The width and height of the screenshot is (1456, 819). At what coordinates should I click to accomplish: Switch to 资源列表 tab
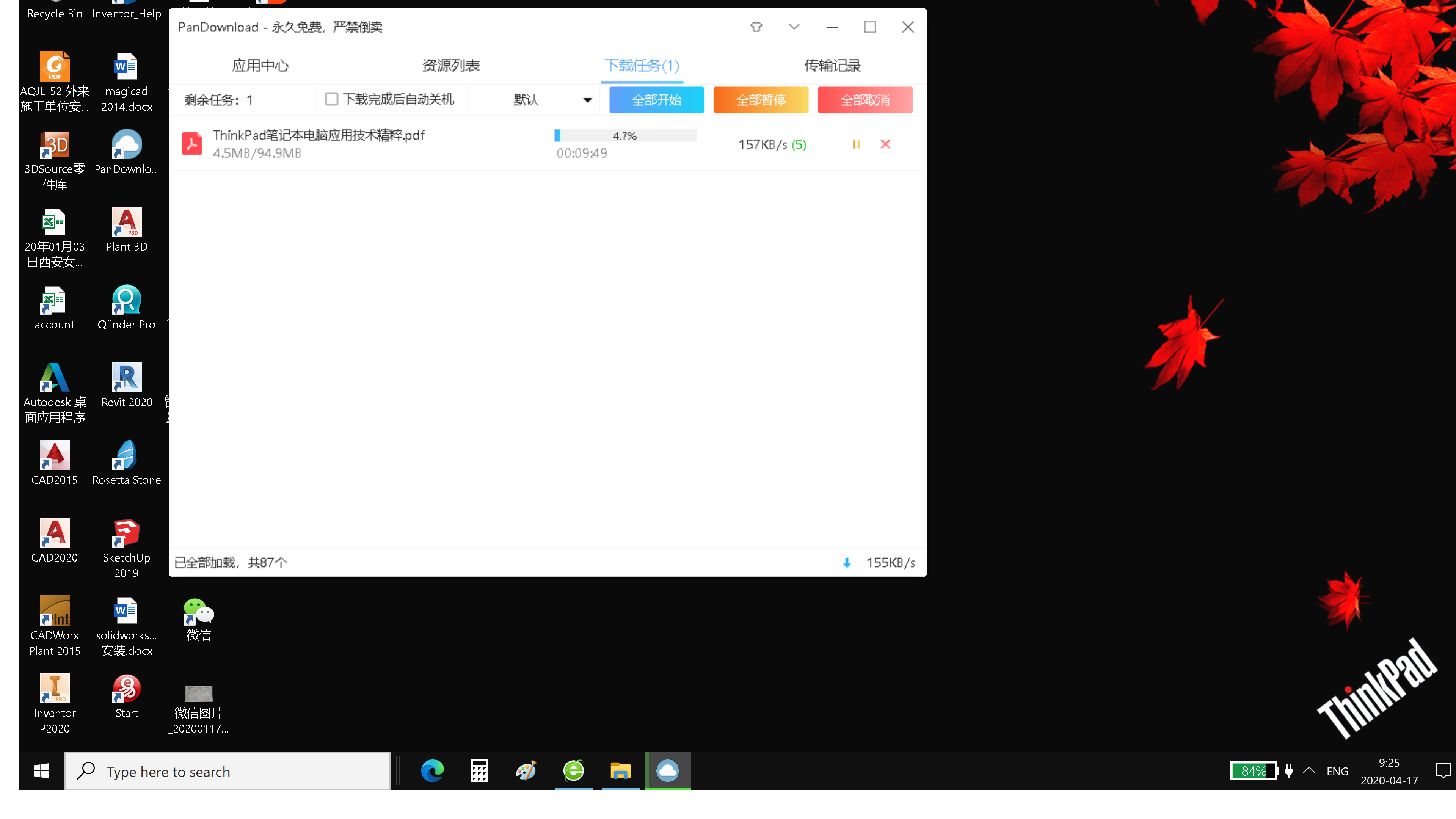(x=450, y=66)
